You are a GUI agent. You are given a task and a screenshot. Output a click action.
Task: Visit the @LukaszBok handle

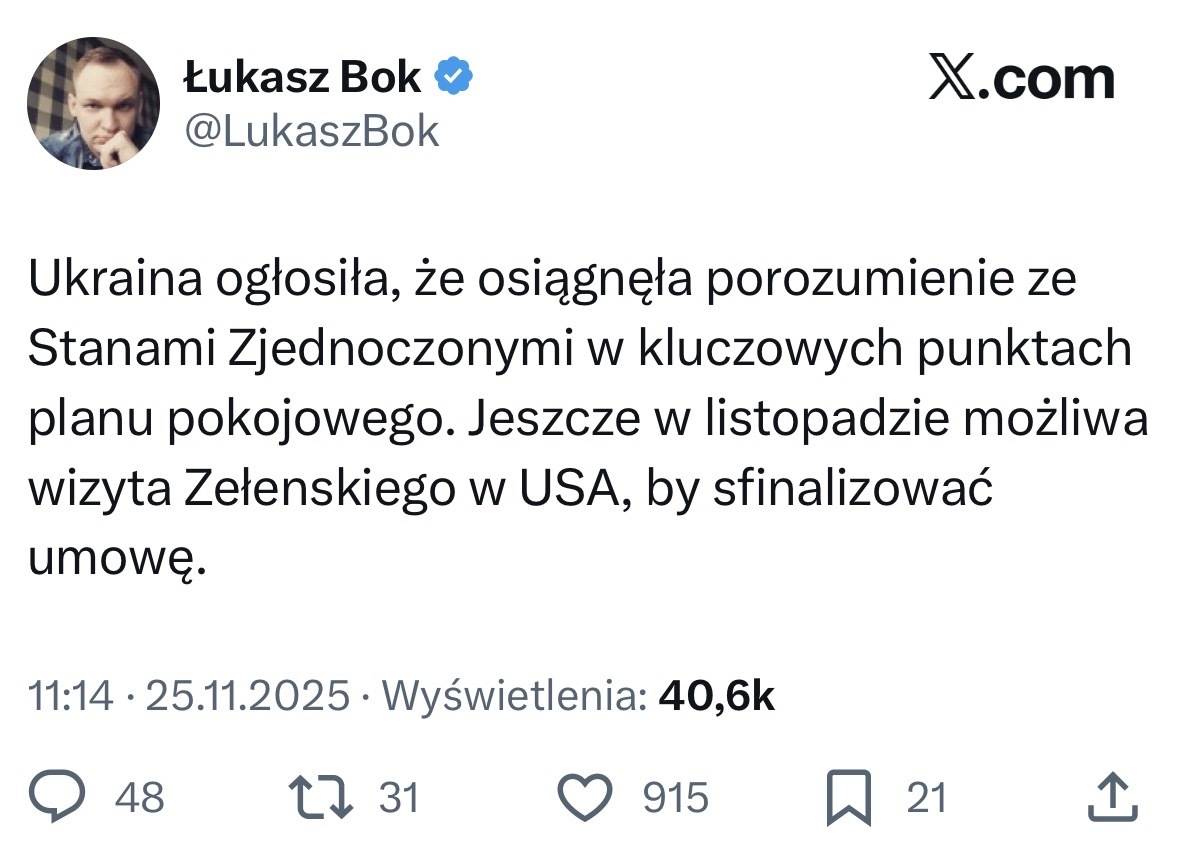(x=311, y=131)
